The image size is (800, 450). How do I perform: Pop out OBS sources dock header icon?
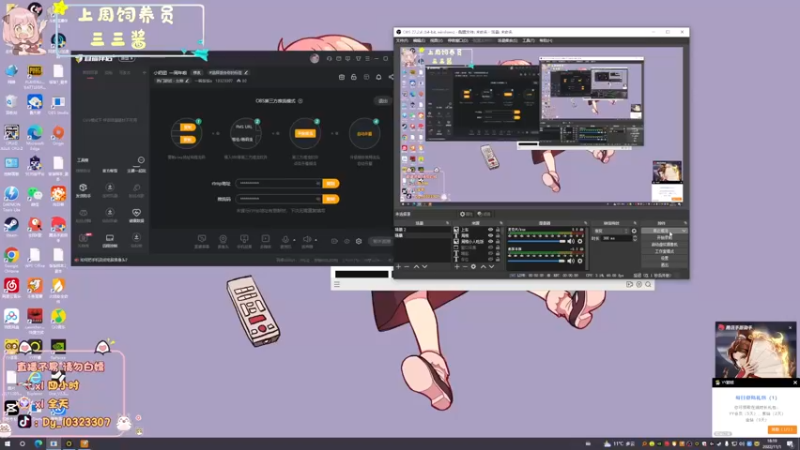[x=501, y=223]
